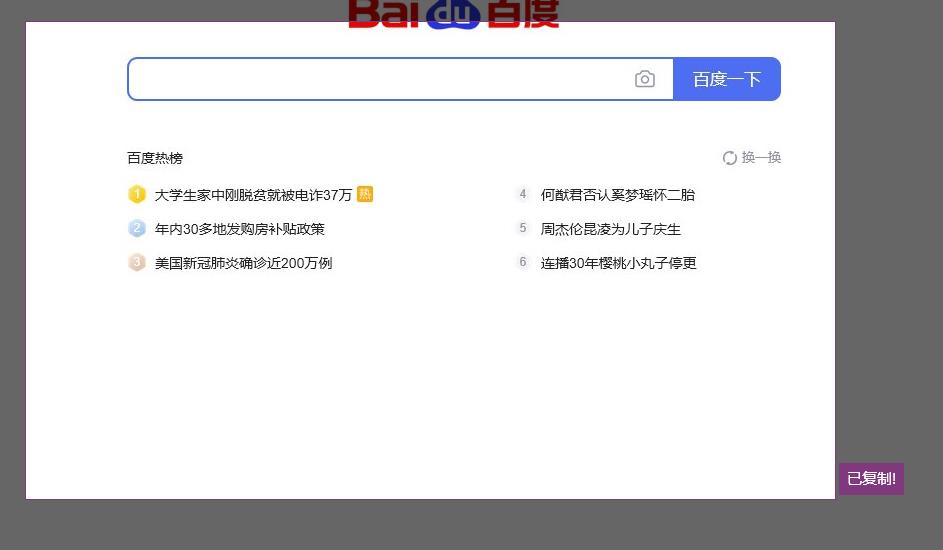Click the gold rank 1 badge

click(x=137, y=194)
